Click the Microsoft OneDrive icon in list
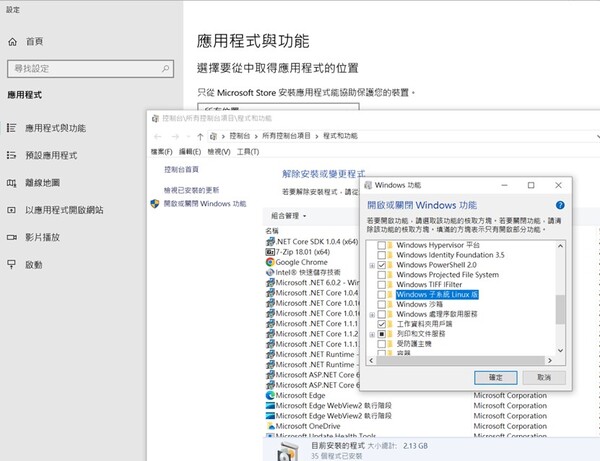This screenshot has height=461, width=600. (270, 426)
